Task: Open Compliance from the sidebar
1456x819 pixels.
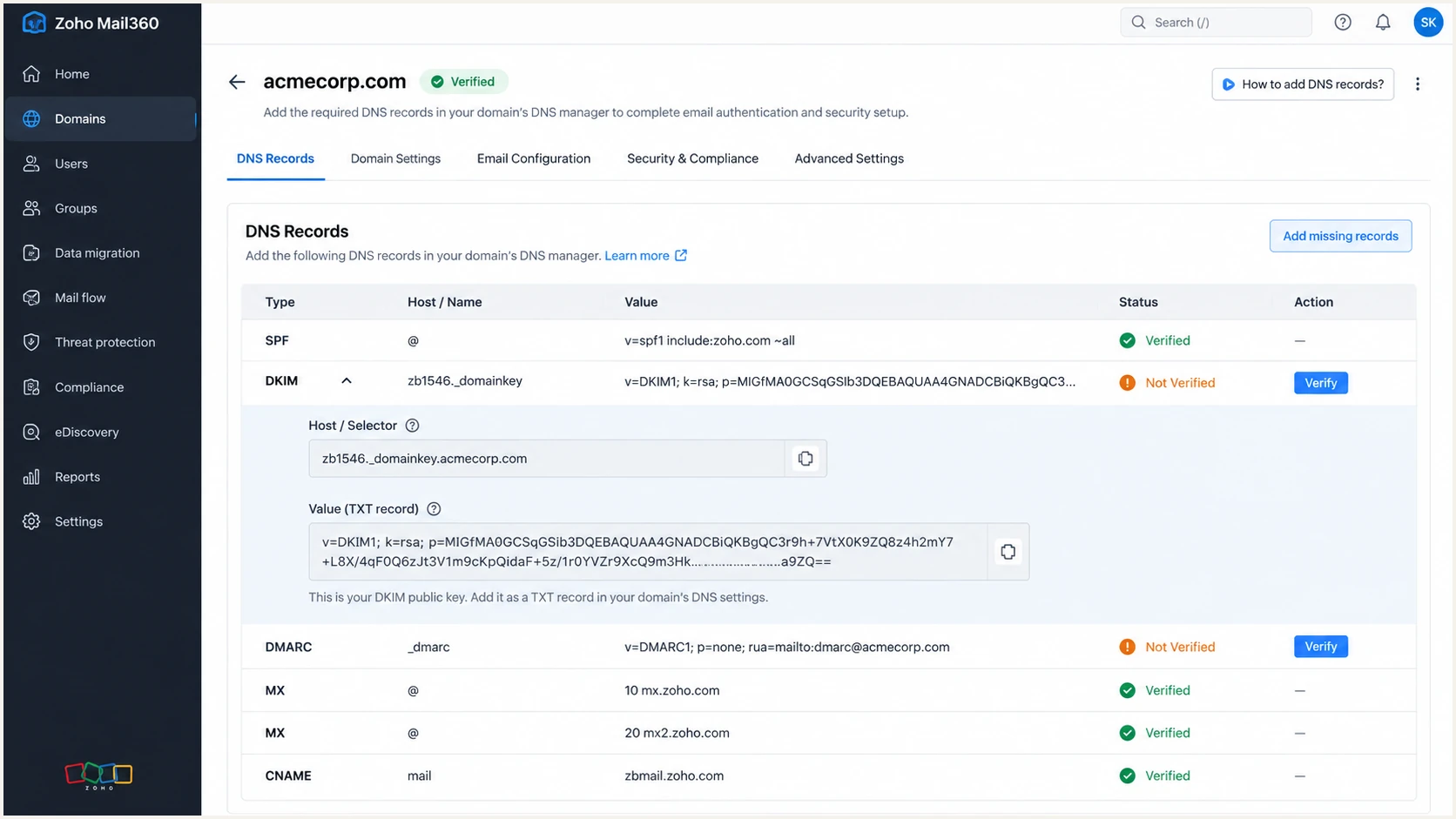Action: coord(100,387)
